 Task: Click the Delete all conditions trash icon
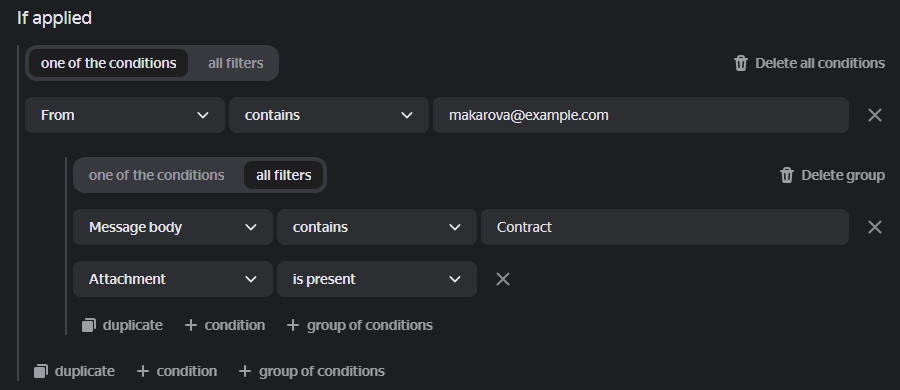tap(740, 63)
